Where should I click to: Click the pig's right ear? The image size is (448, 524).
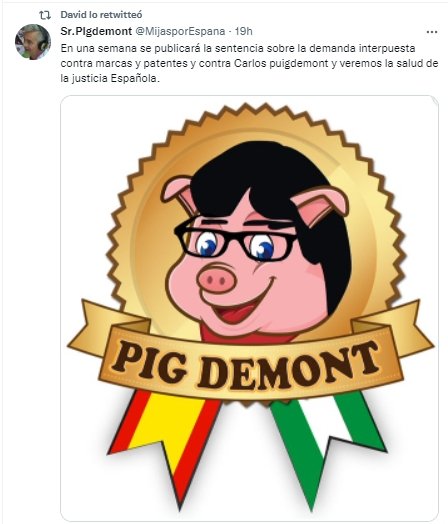320,205
